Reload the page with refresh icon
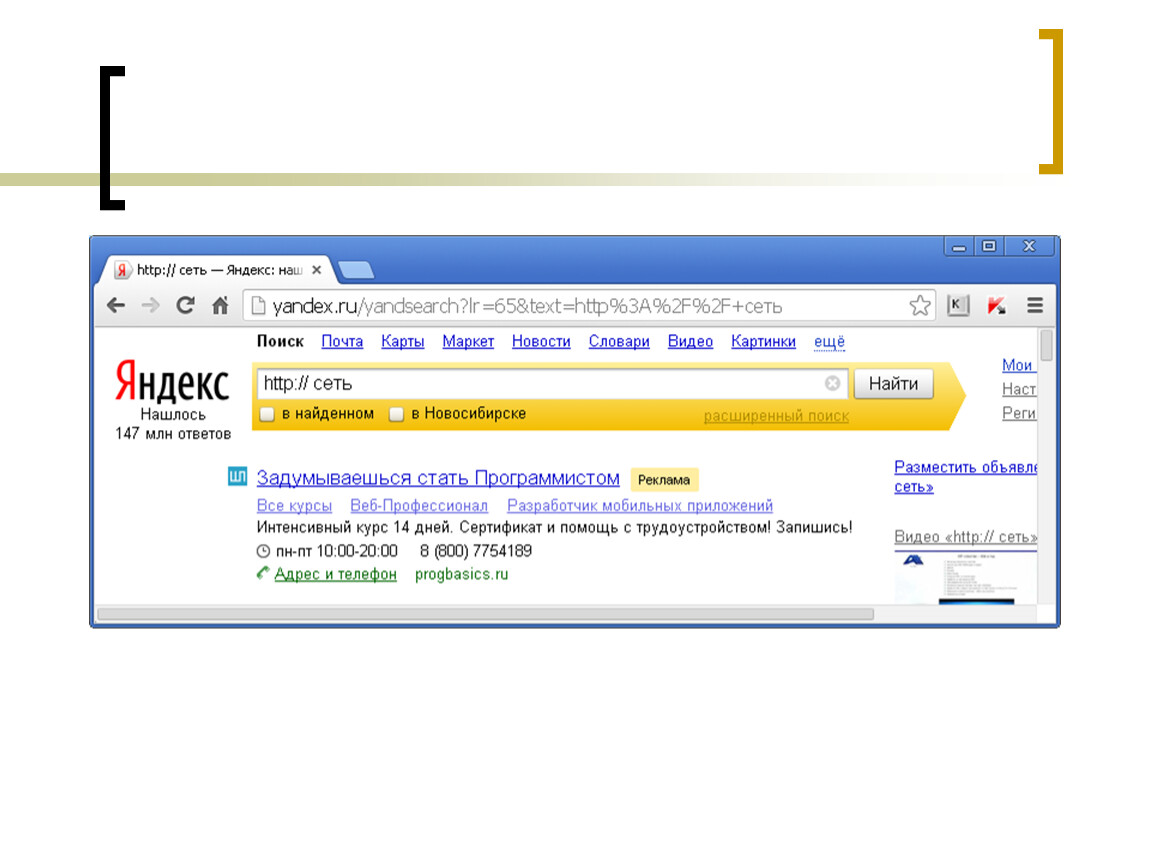1150x864 pixels. [185, 306]
